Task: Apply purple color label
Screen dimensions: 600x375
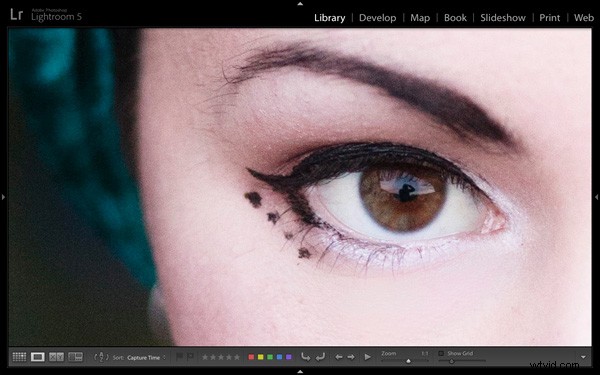Action: [289, 357]
